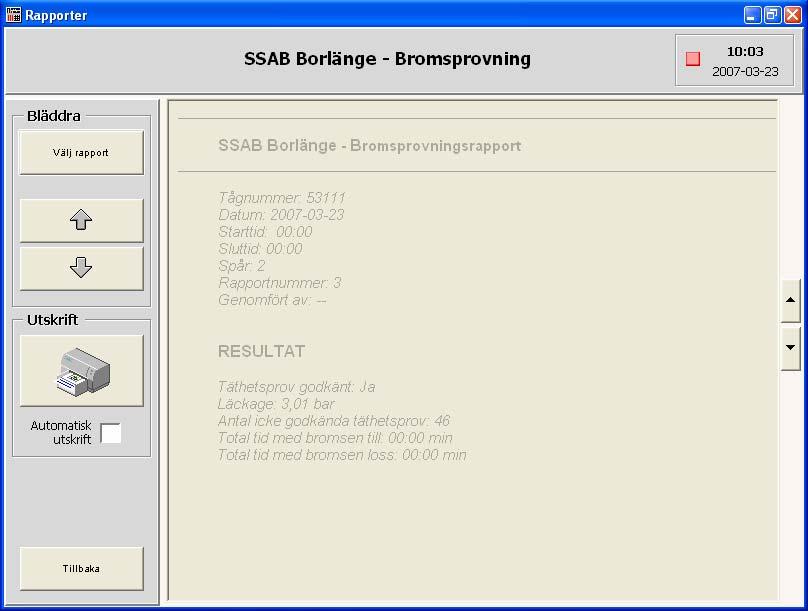Click the Bromsprovningsrapport report title

click(369, 146)
